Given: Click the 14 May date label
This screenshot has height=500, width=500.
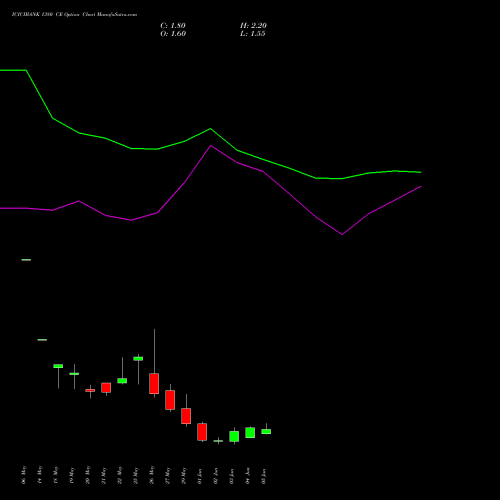Looking at the screenshot, I should click(x=40, y=475).
